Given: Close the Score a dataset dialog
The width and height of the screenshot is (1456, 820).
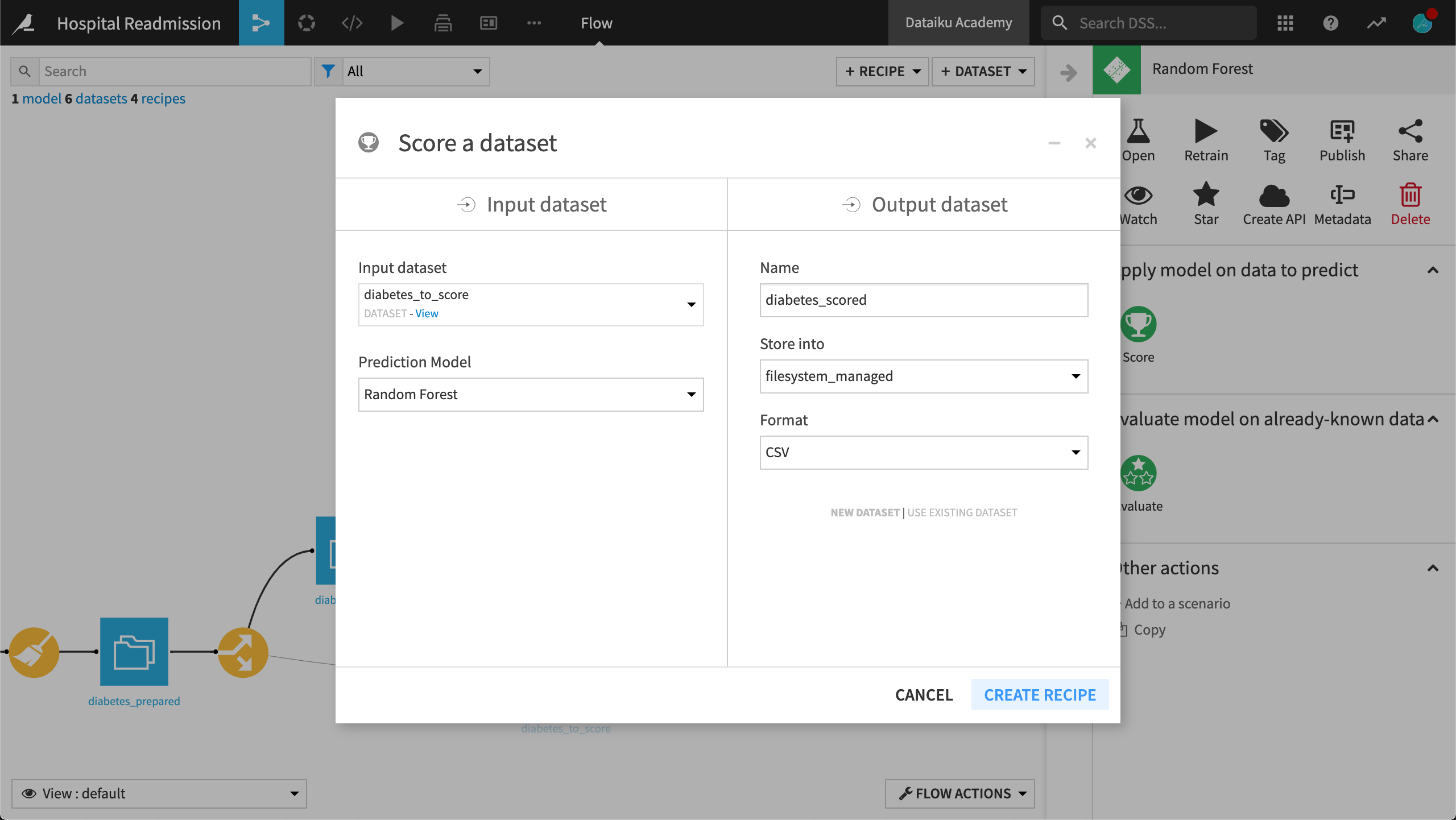Looking at the screenshot, I should [1090, 143].
